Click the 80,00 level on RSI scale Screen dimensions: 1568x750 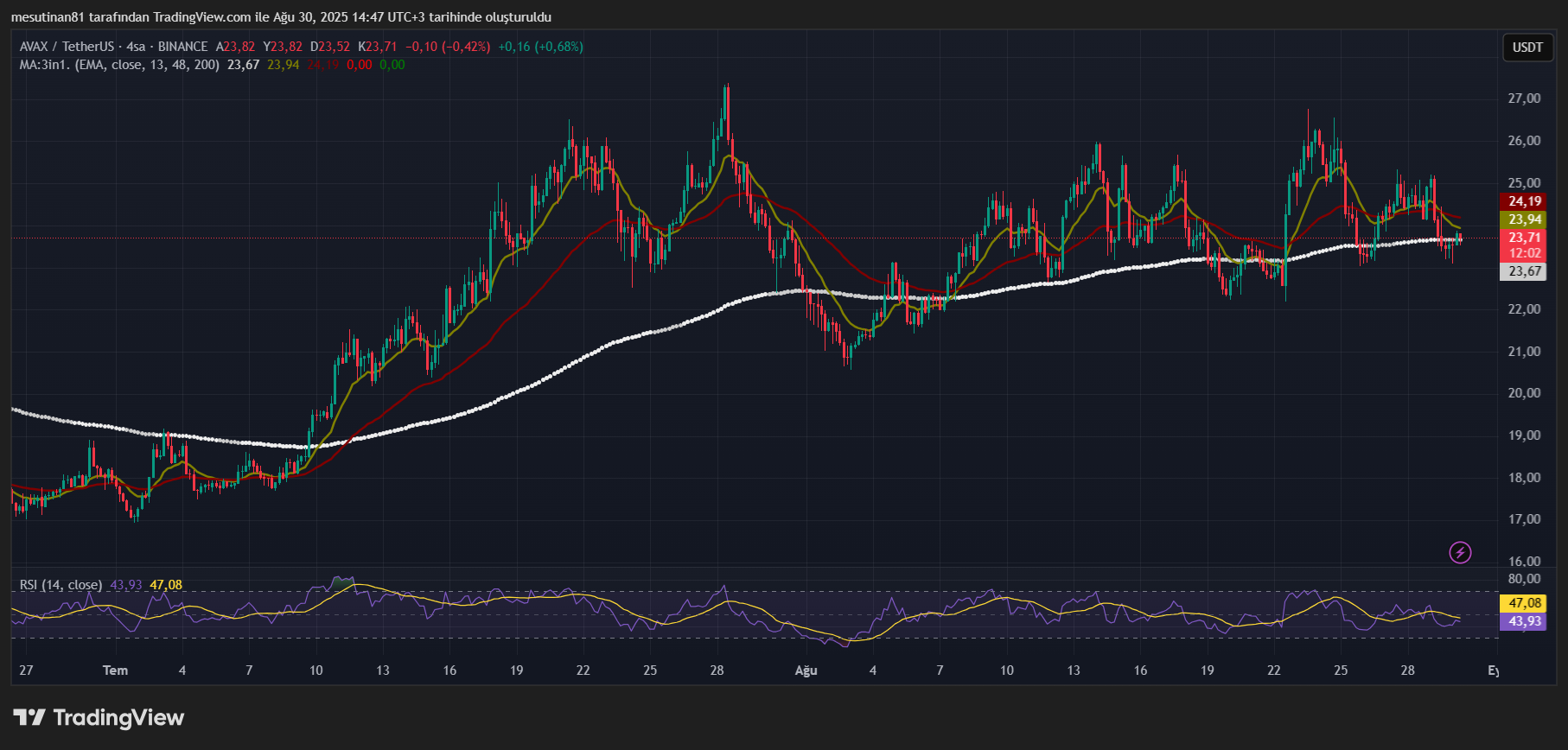coord(1524,579)
